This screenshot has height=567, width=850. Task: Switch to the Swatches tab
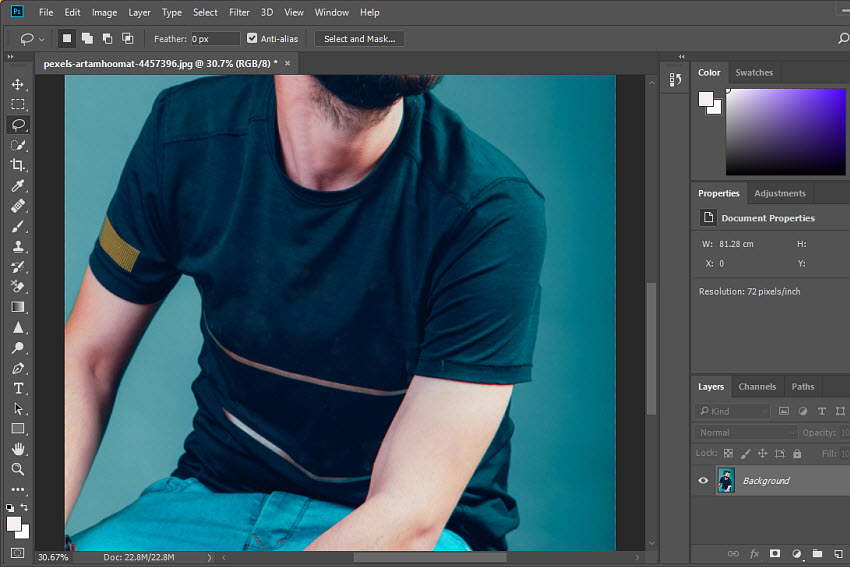pyautogui.click(x=754, y=73)
